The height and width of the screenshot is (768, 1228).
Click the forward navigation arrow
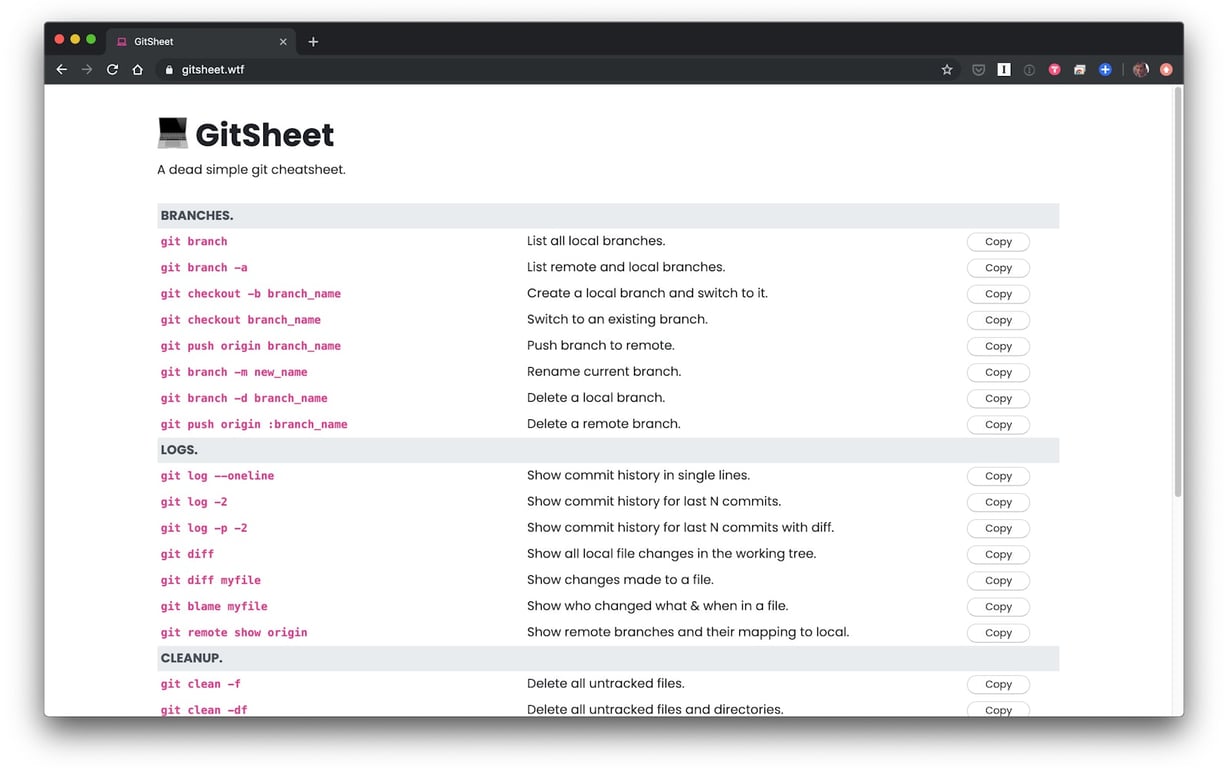click(x=86, y=69)
